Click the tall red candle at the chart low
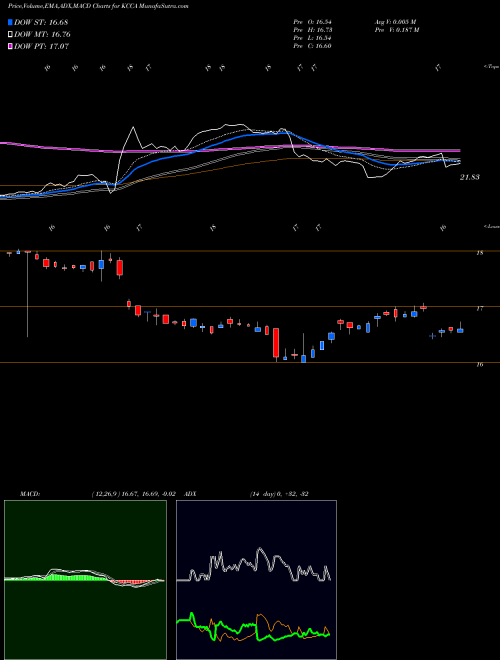 [276, 343]
